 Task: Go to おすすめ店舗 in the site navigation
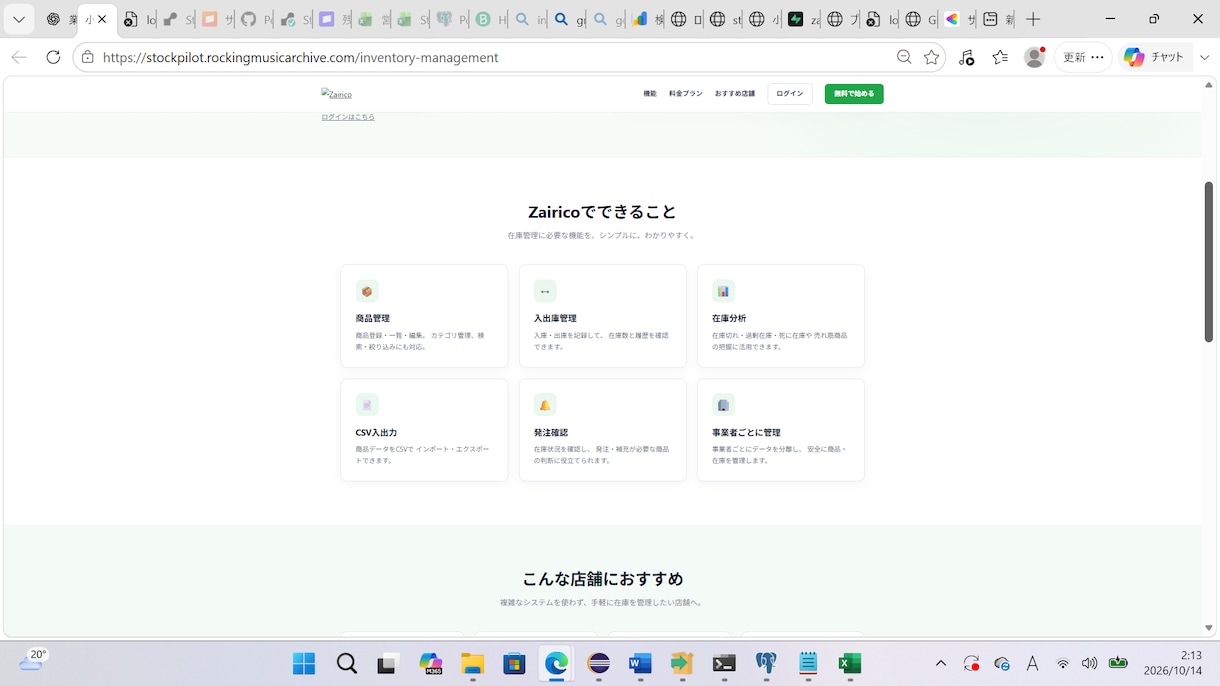735,94
